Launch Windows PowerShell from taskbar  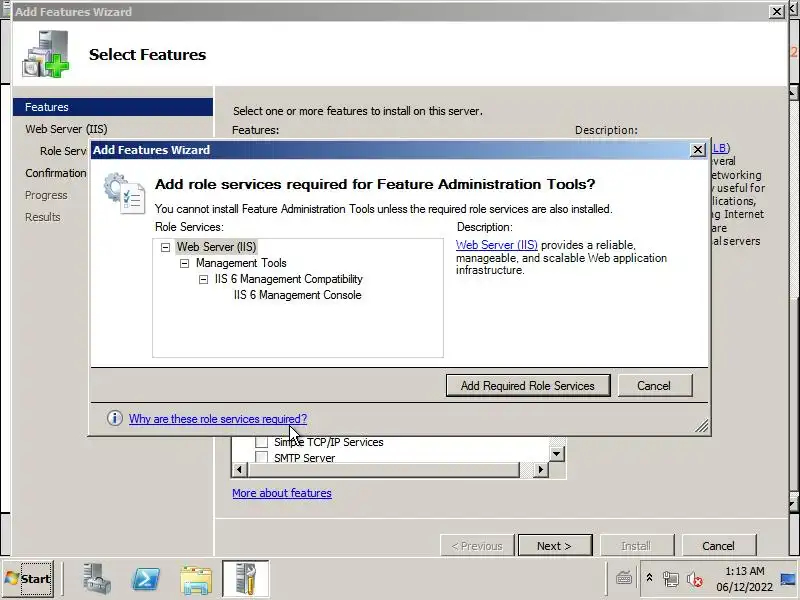[x=146, y=579]
